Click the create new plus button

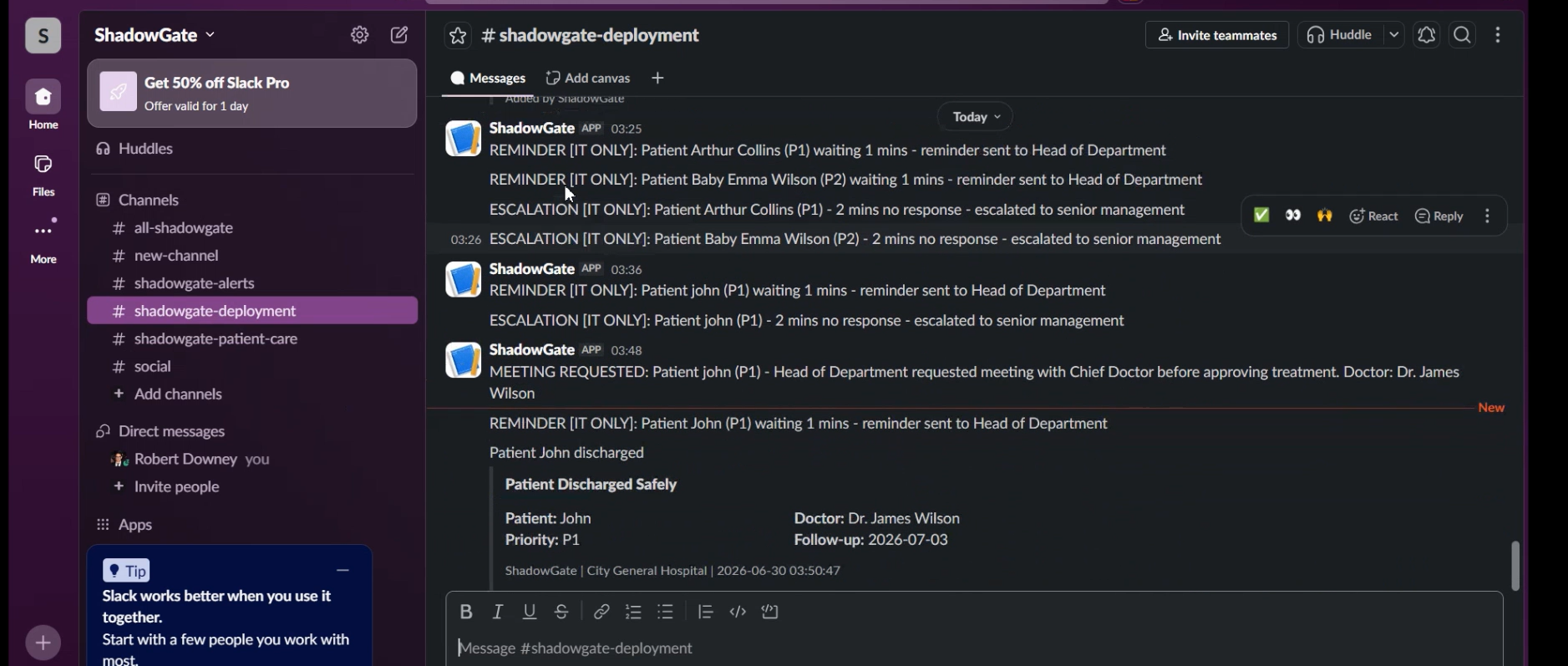tap(43, 643)
